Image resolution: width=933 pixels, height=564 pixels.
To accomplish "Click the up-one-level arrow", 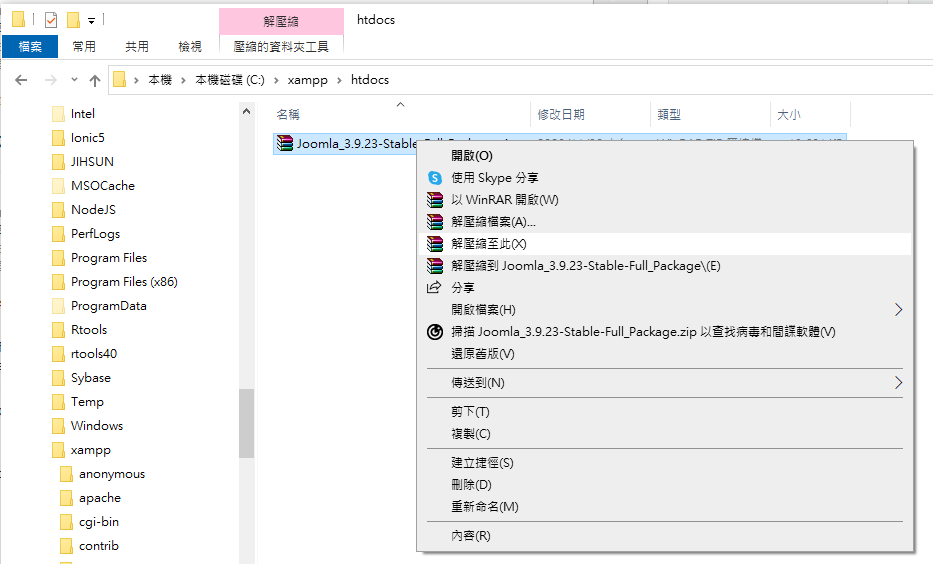I will pyautogui.click(x=95, y=80).
